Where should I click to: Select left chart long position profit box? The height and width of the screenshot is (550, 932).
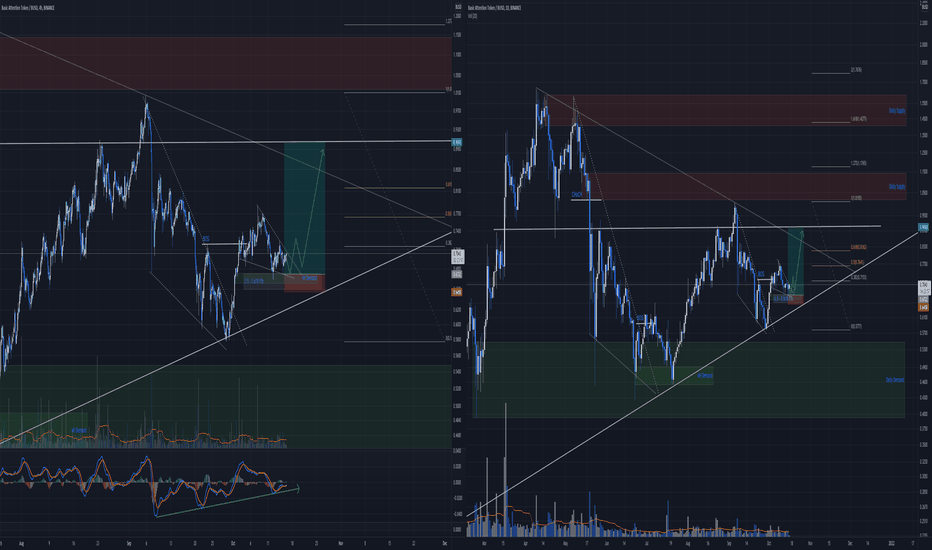pyautogui.click(x=304, y=208)
